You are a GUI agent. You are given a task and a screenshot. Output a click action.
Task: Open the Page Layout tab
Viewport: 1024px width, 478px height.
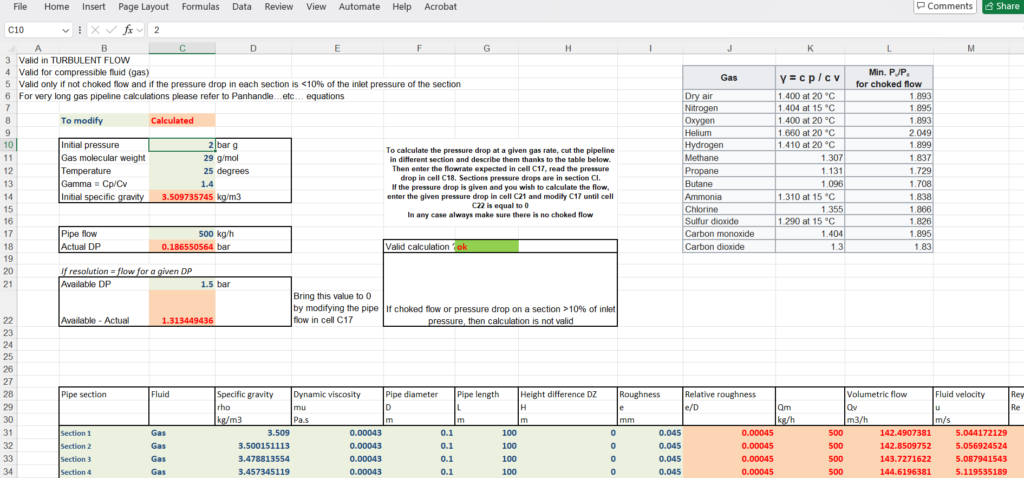(x=144, y=7)
